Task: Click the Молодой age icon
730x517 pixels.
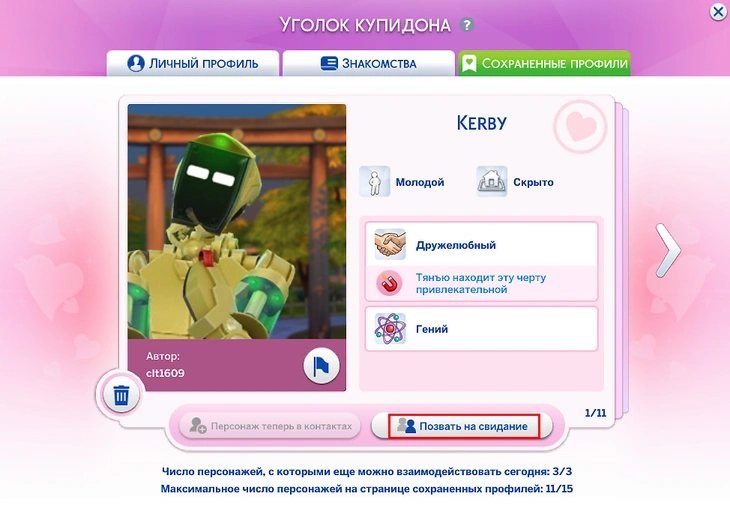Action: 375,182
